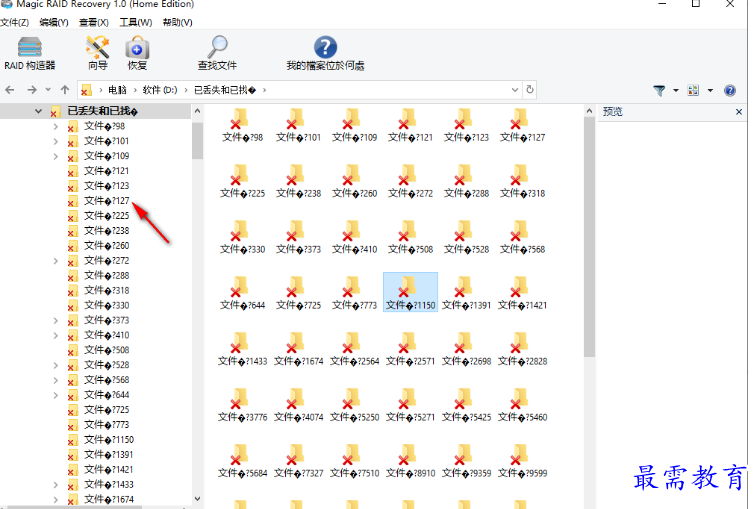Select folder 文件?3776 in file grid
This screenshot has width=755, height=509.
242,405
